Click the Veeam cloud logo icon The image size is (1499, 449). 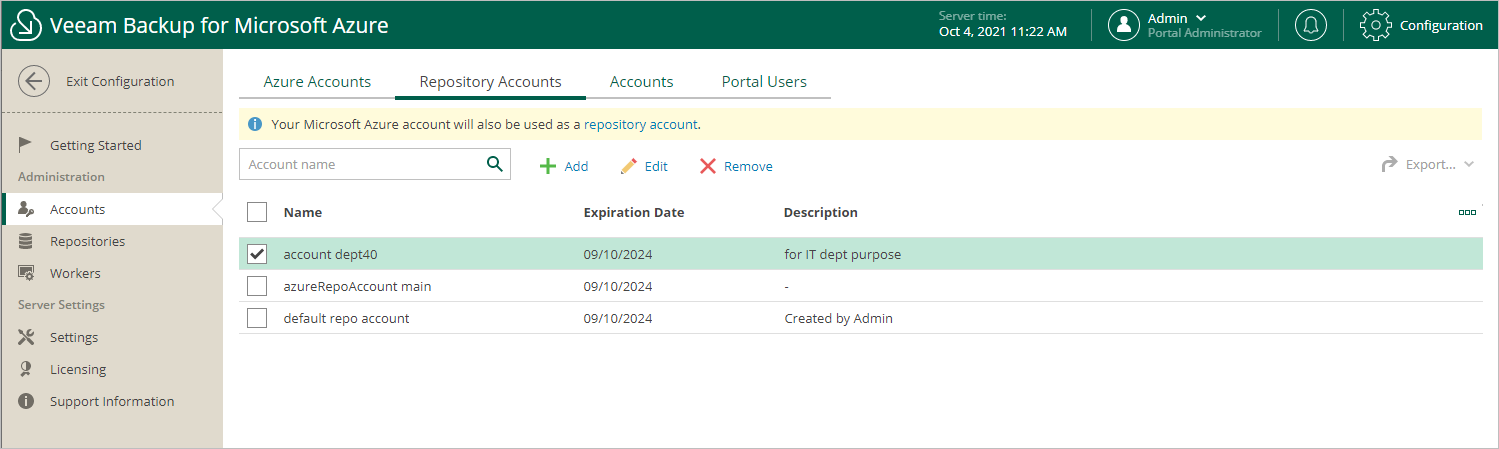[x=26, y=25]
